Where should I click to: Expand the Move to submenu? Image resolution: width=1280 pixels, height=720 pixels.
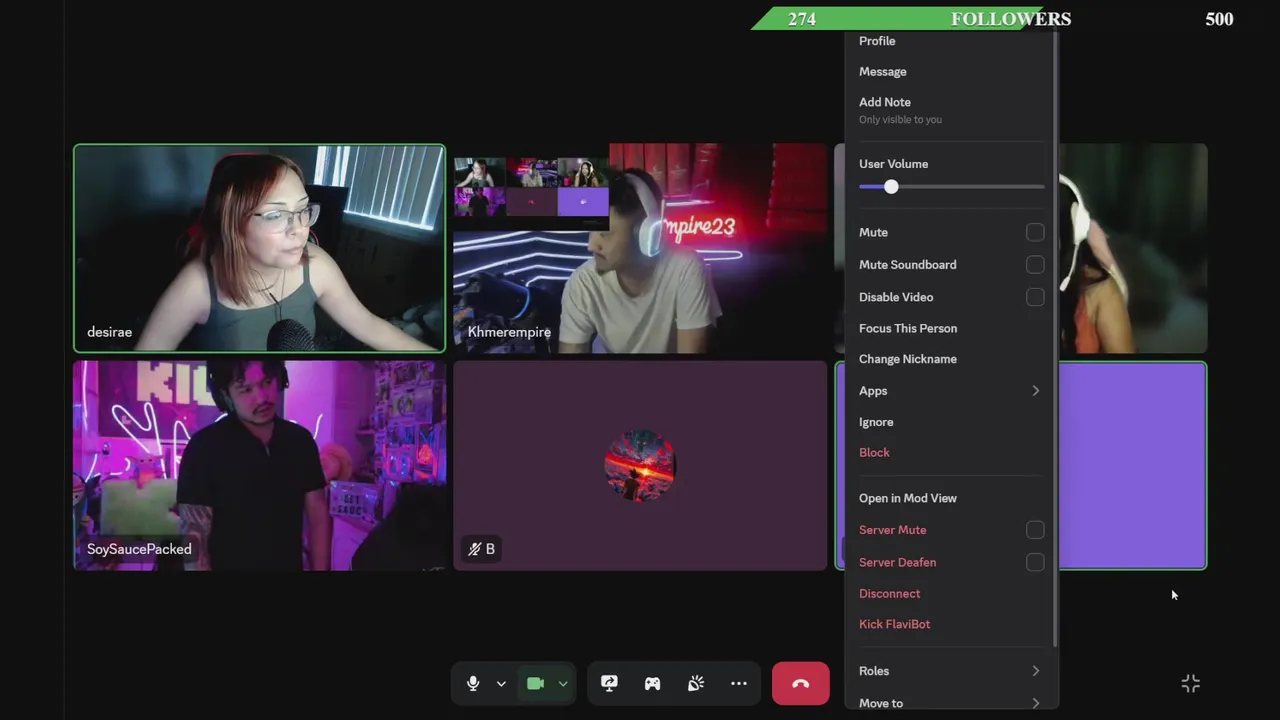pyautogui.click(x=949, y=702)
